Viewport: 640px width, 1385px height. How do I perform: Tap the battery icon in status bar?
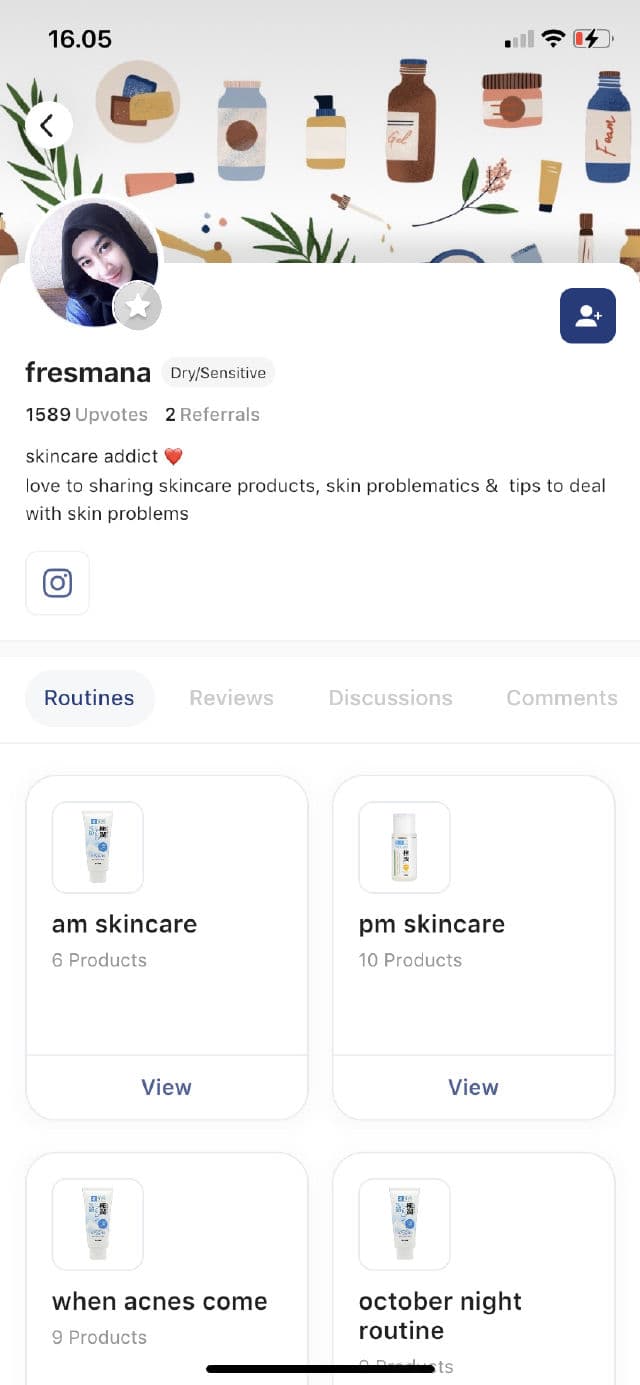pos(591,39)
